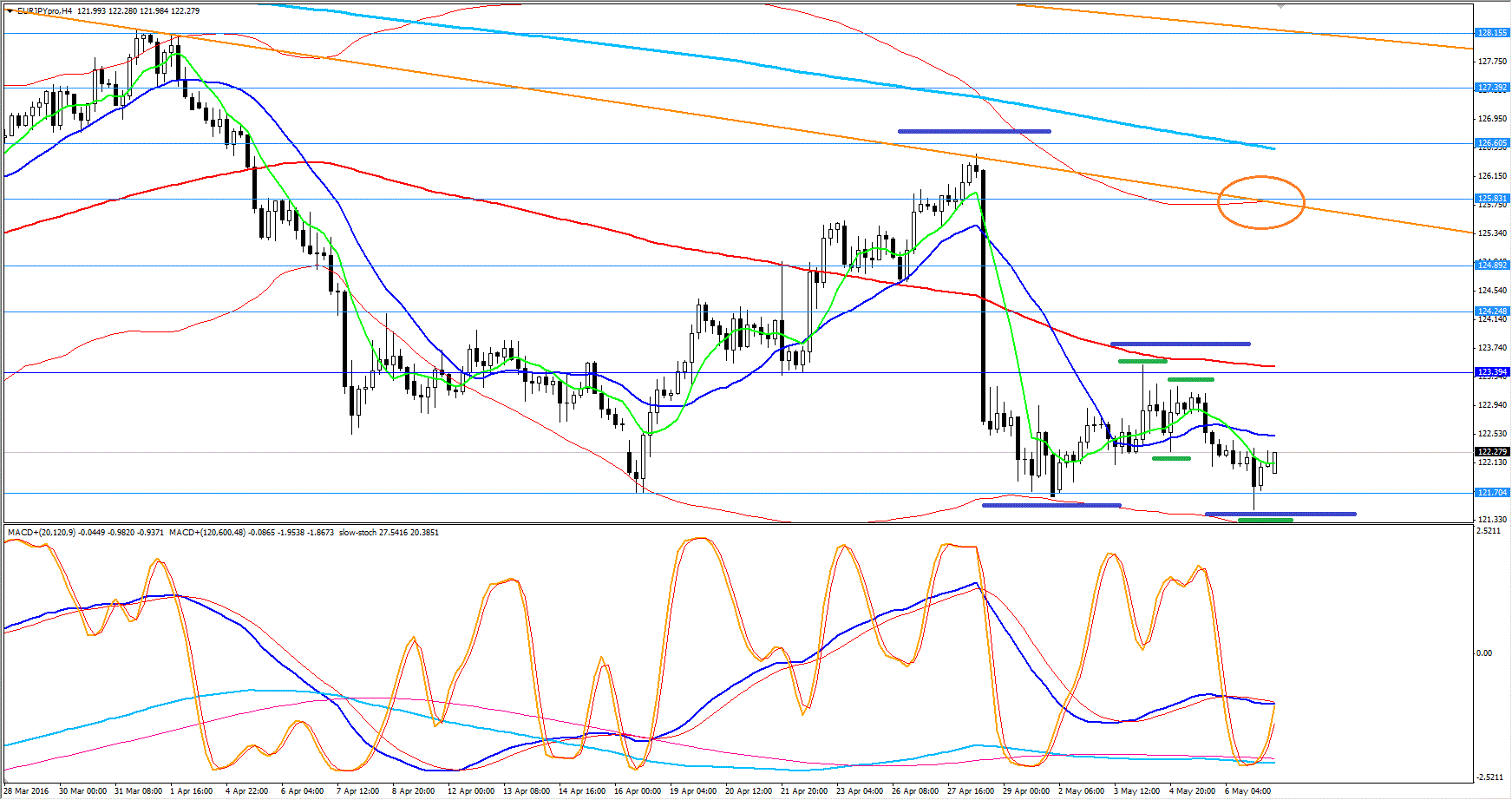The height and width of the screenshot is (800, 1512).
Task: Click the 2.5211 indicator scale maximum
Action: 1487,531
